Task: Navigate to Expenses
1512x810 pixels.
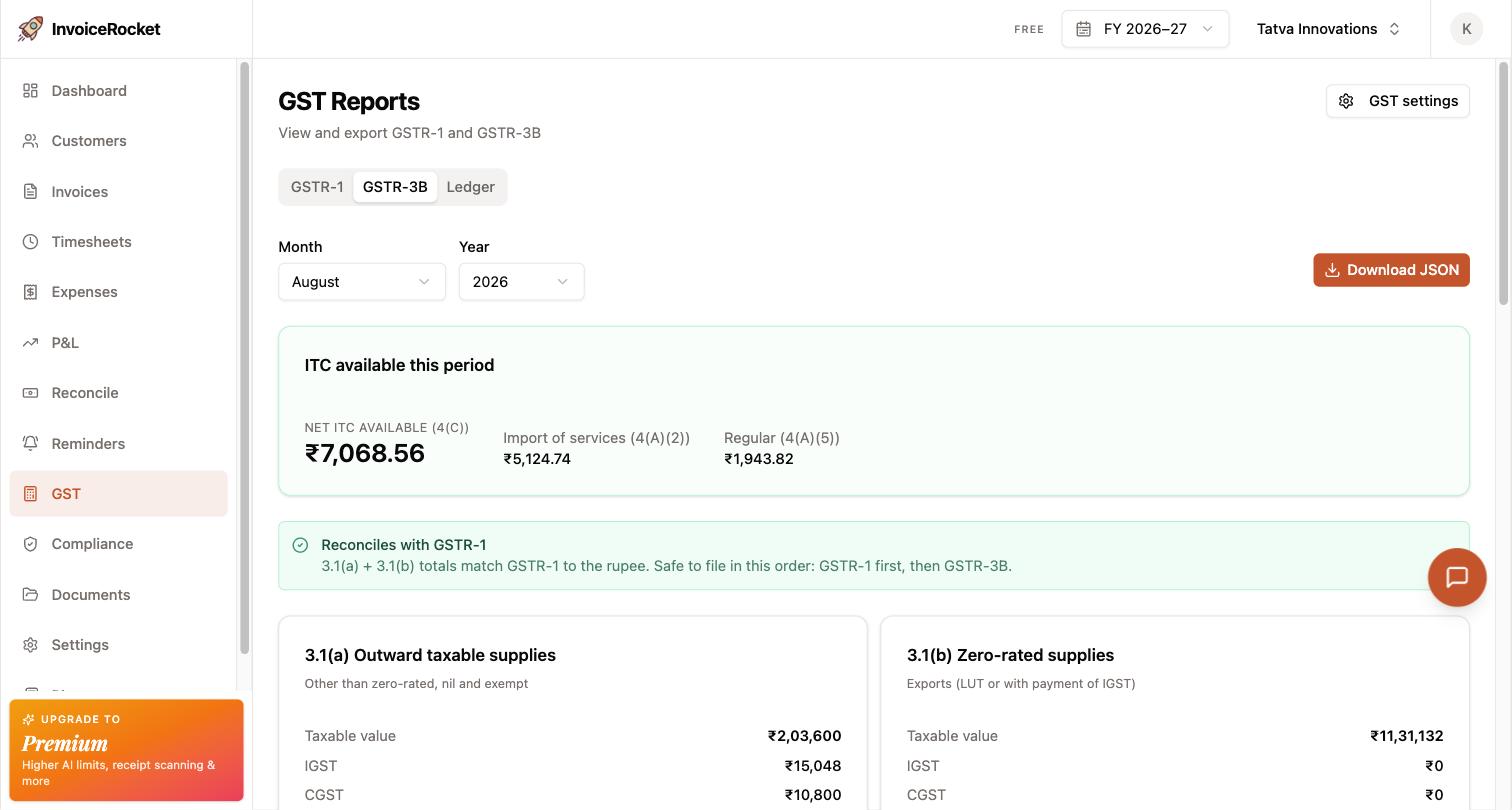Action: tap(119, 292)
